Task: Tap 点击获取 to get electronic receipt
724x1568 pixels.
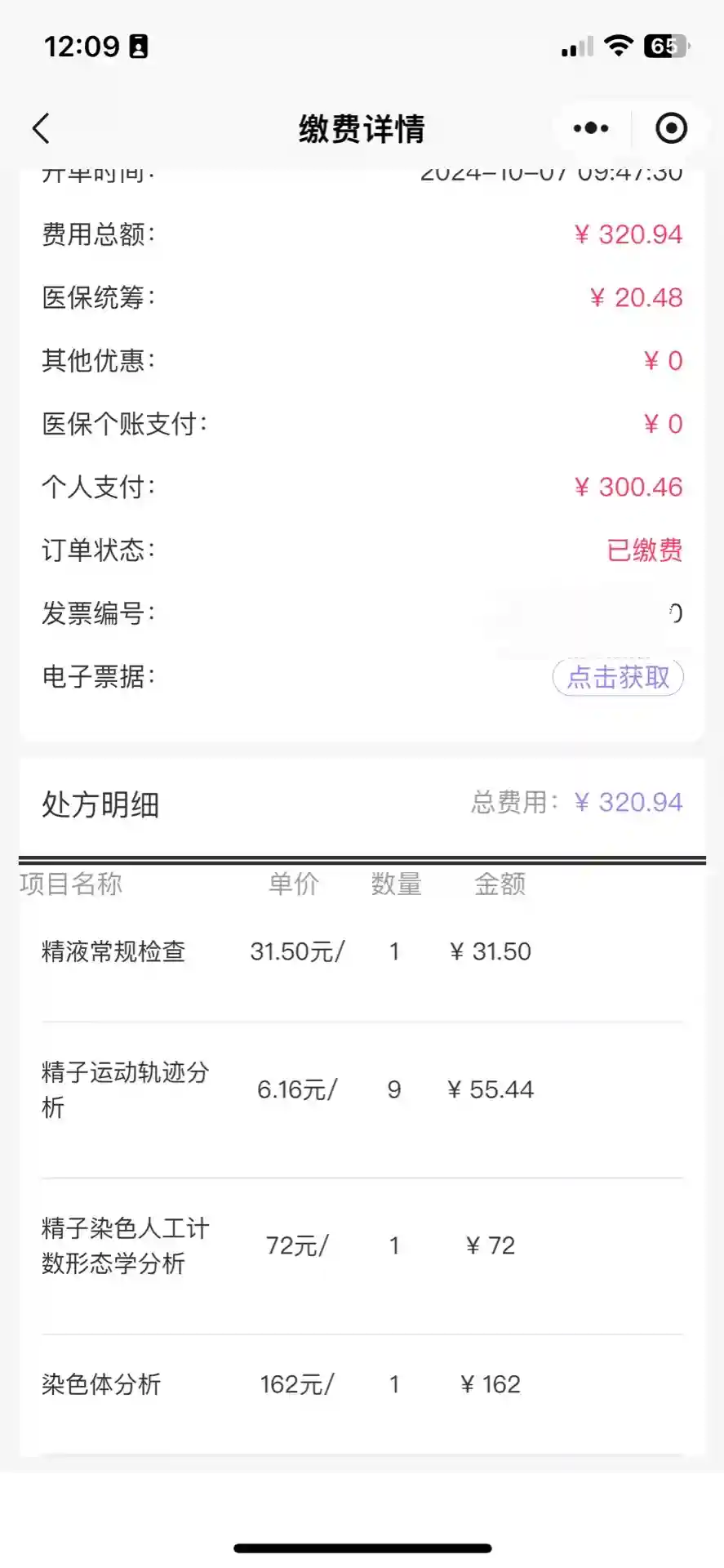Action: pos(618,677)
